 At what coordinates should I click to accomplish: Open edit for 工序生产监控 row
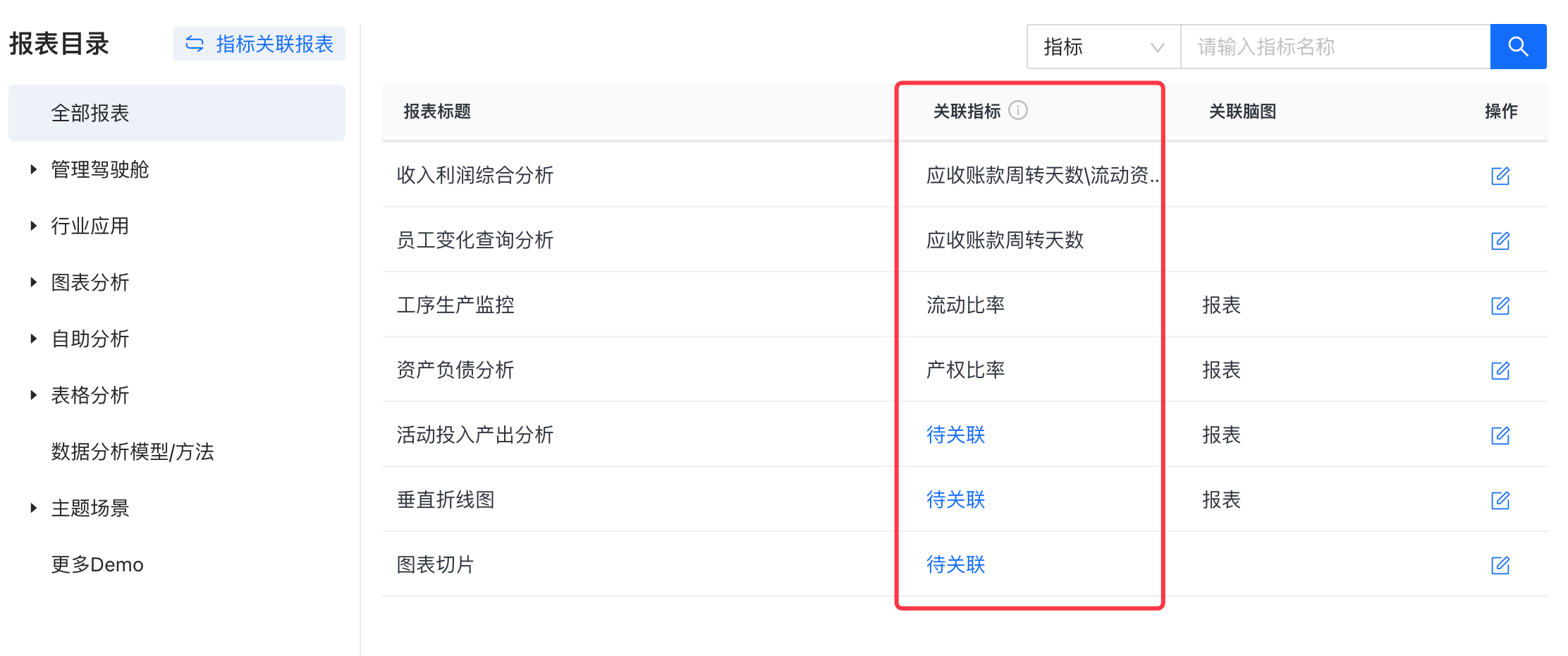(1500, 305)
